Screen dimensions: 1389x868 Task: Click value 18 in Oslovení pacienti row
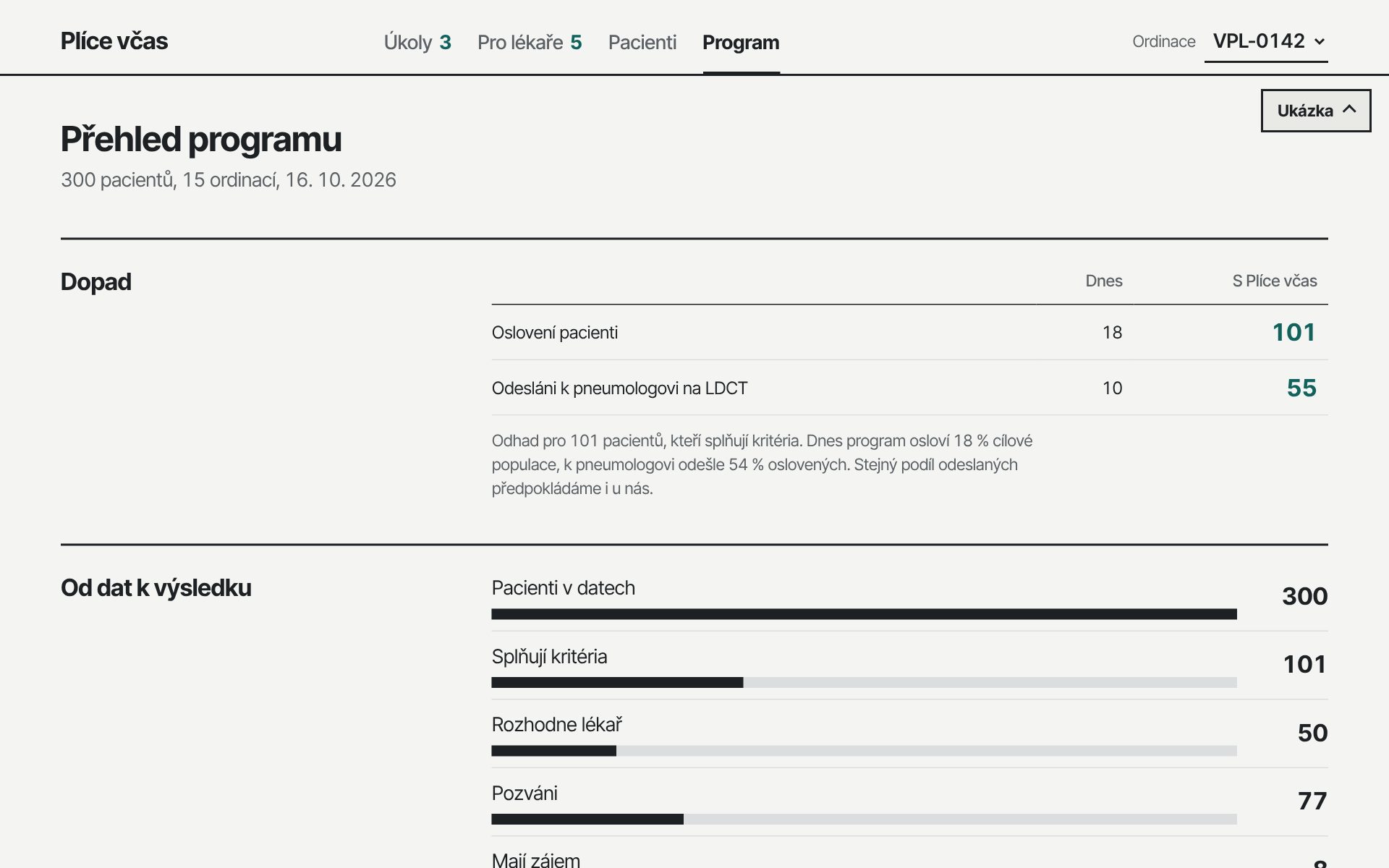1113,332
